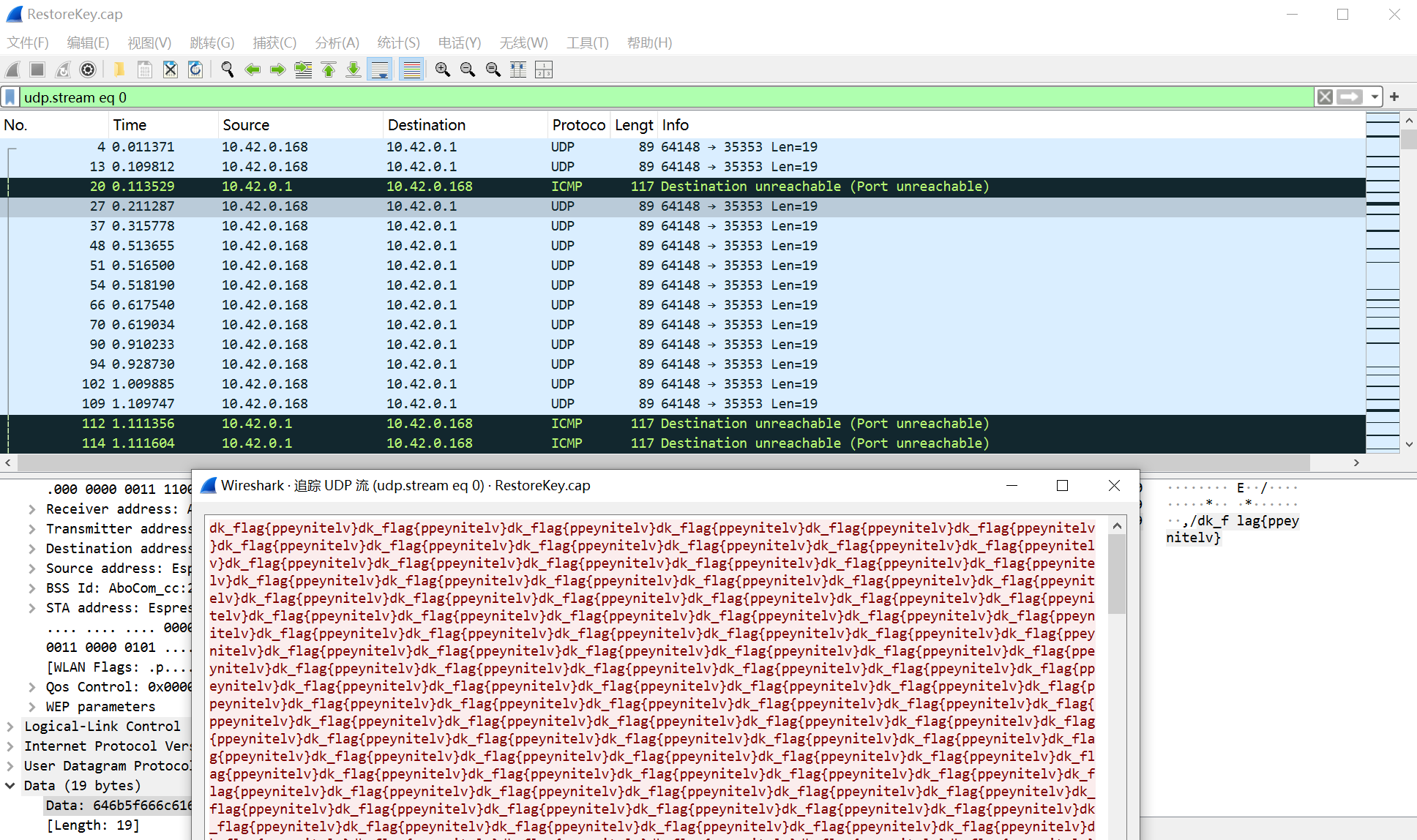The image size is (1417, 840).
Task: Stop the running capture
Action: click(x=37, y=70)
